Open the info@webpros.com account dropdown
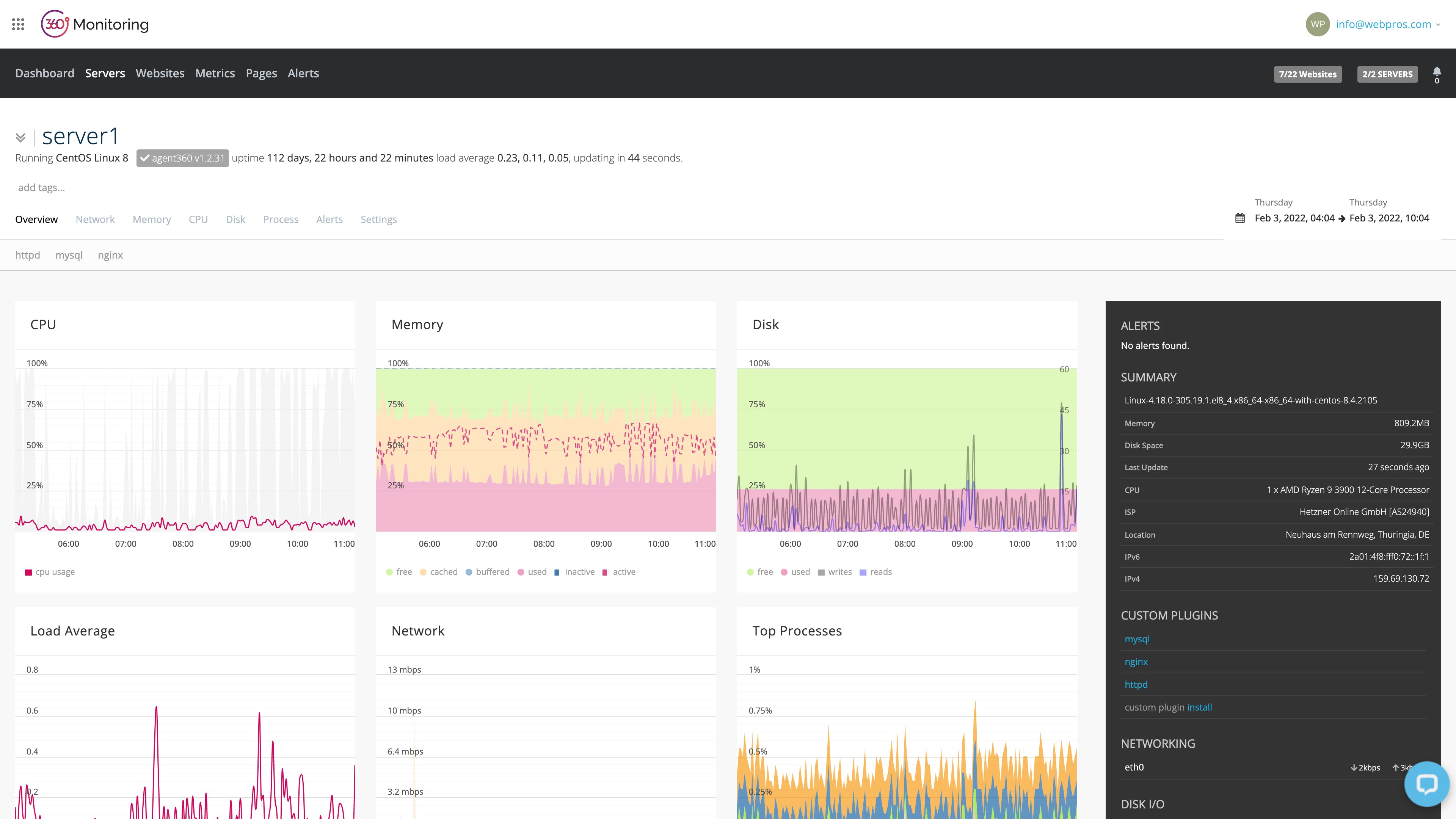Image resolution: width=1456 pixels, height=819 pixels. (1388, 24)
